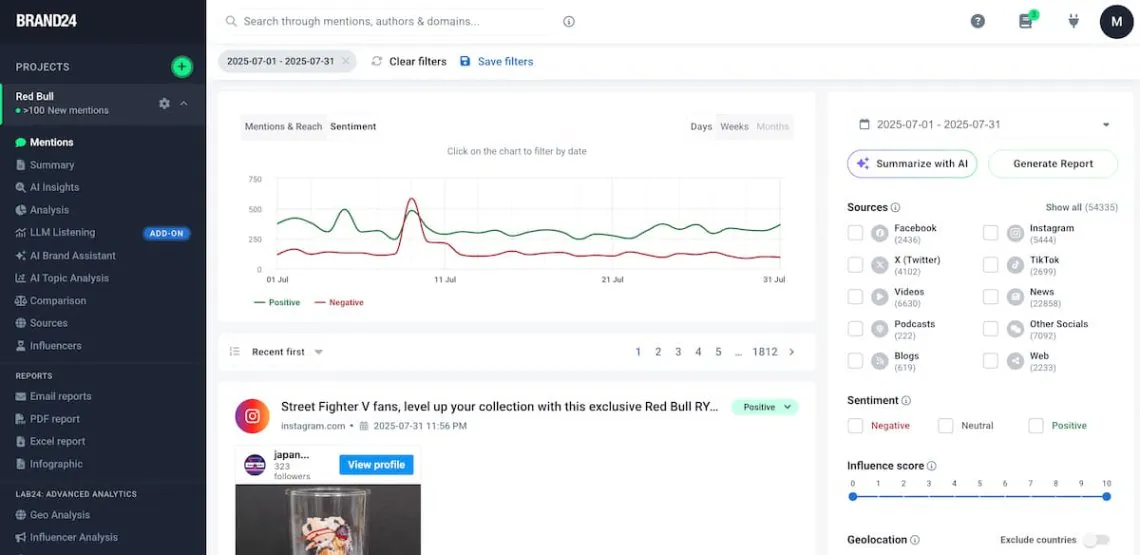
Task: Click the Comparison globe icon
Action: (x=20, y=300)
